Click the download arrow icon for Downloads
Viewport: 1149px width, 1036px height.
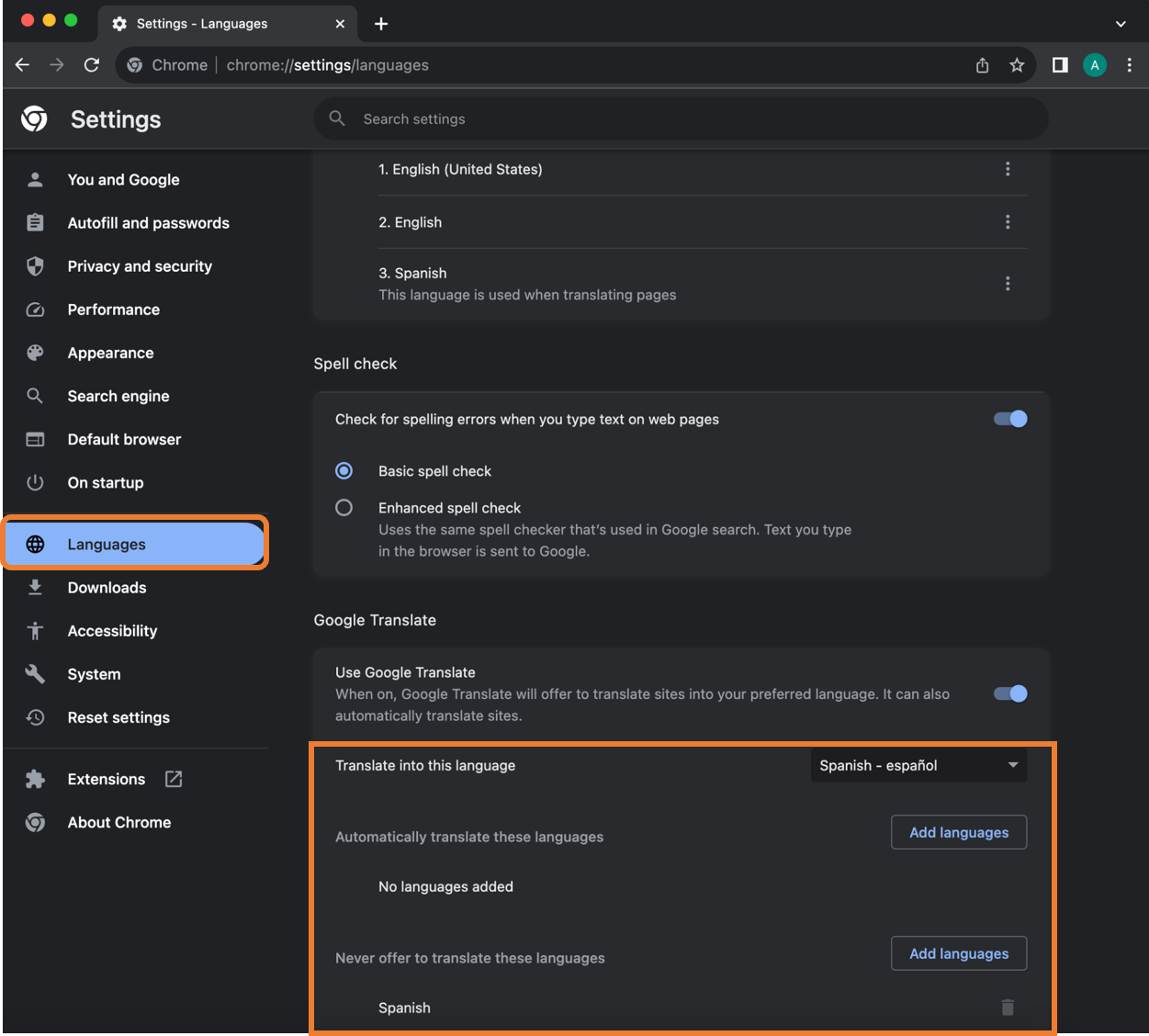[x=35, y=588]
